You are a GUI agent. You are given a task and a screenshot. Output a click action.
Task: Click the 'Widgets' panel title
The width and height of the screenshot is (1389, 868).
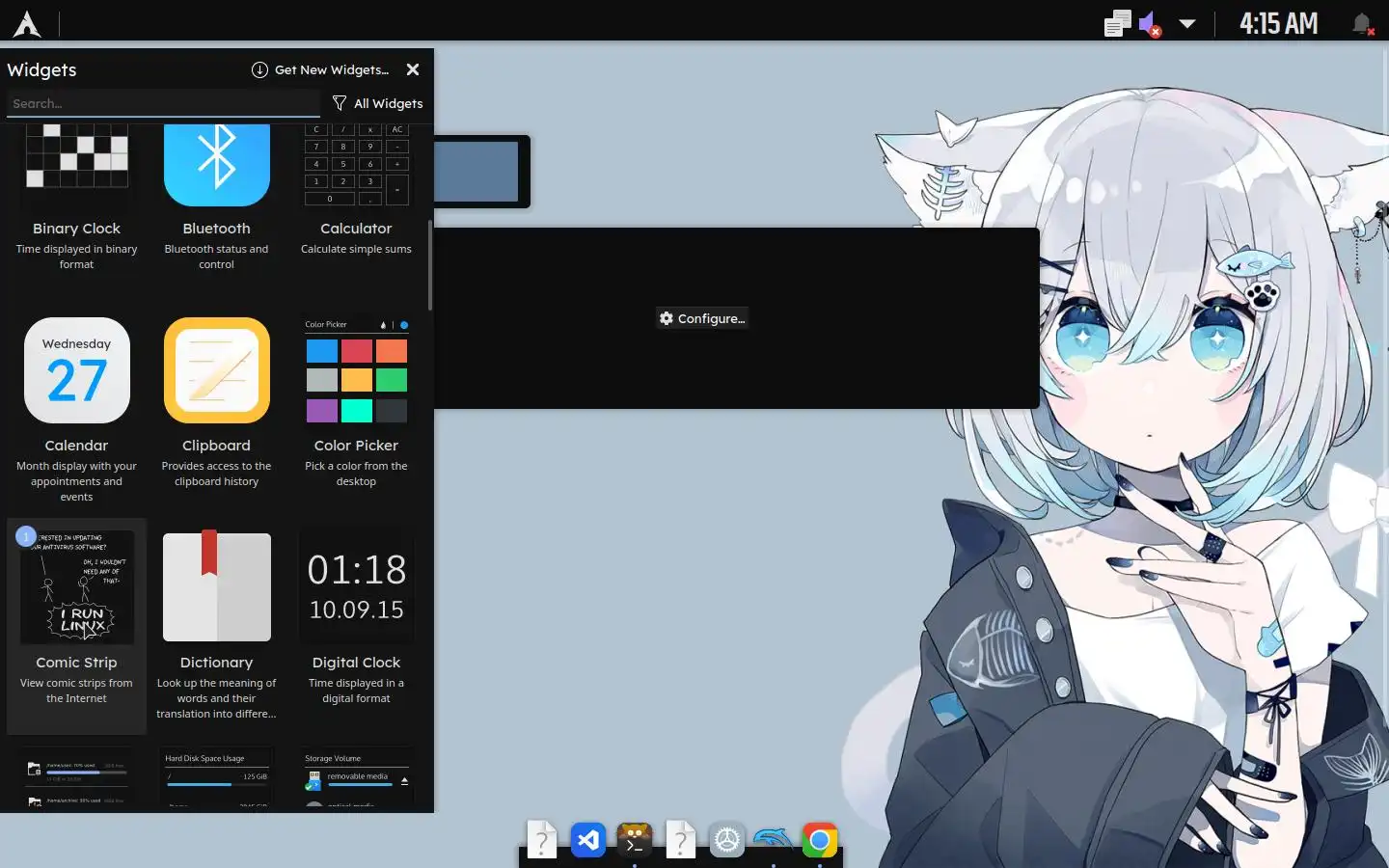pos(41,69)
